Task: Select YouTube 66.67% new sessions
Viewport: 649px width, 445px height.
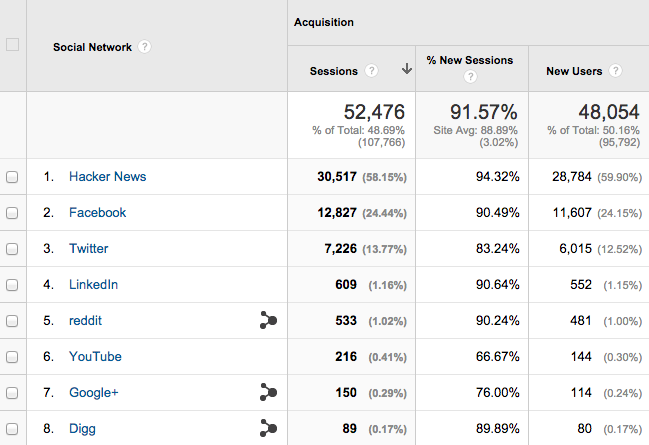Action: (x=498, y=357)
